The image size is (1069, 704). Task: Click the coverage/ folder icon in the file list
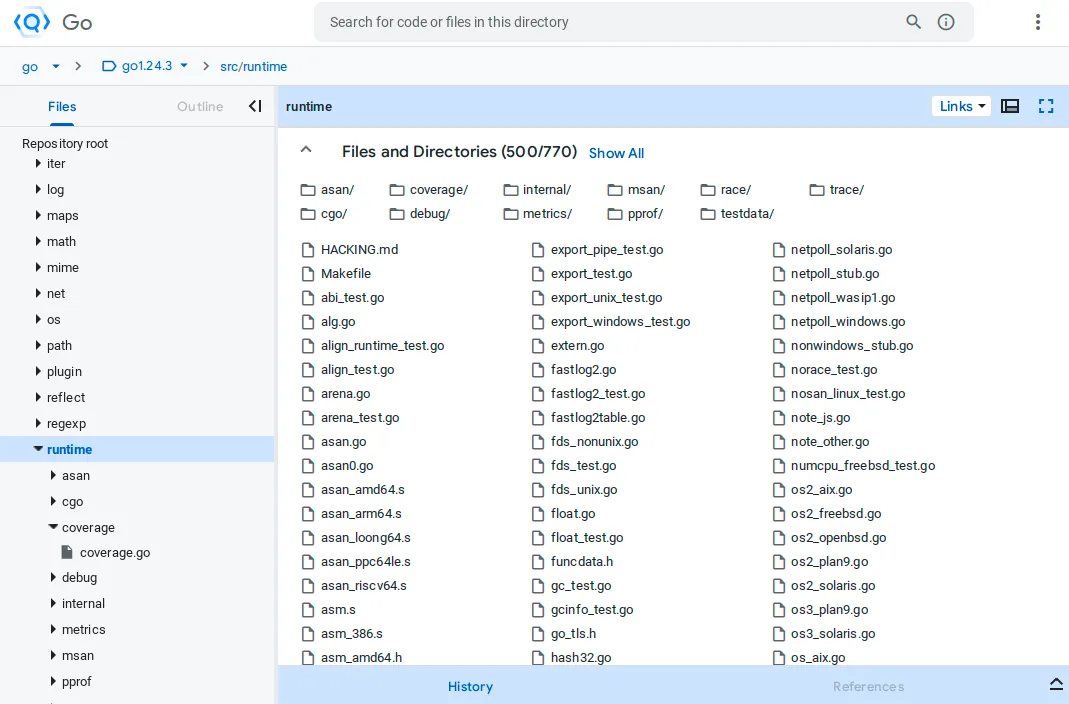tap(397, 190)
